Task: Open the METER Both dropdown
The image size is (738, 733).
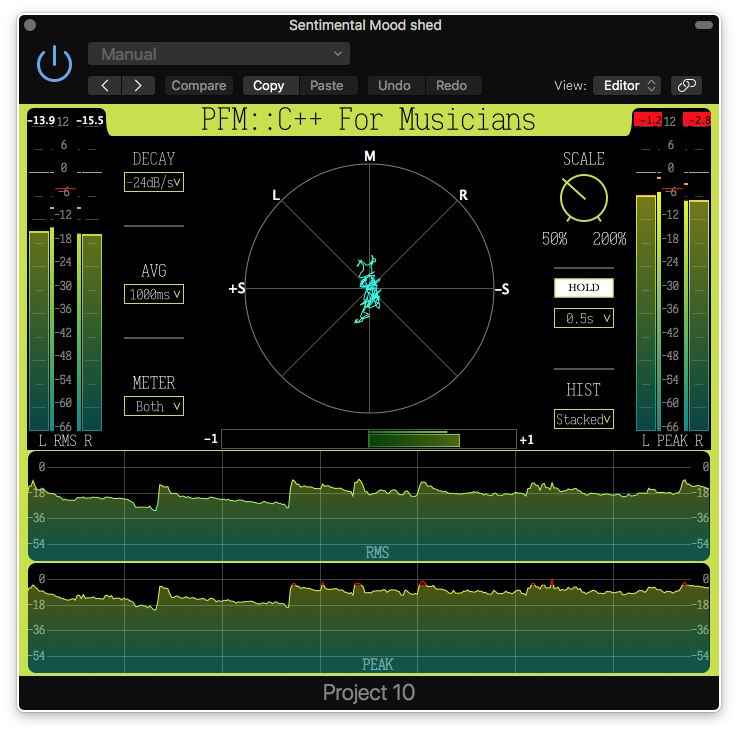Action: (154, 406)
